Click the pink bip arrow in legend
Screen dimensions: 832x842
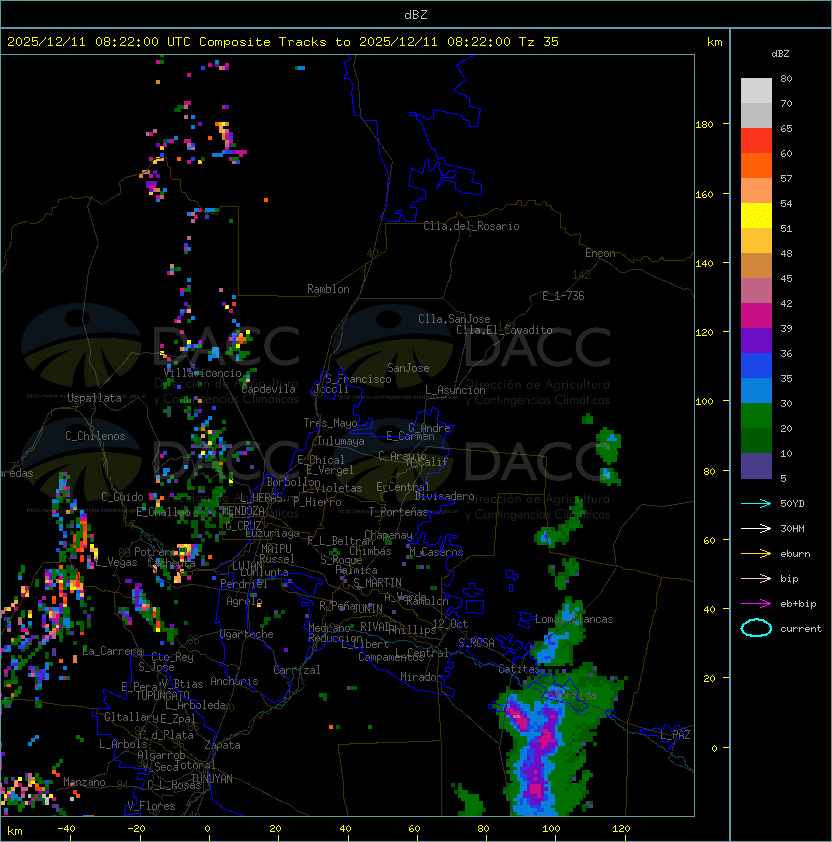756,578
